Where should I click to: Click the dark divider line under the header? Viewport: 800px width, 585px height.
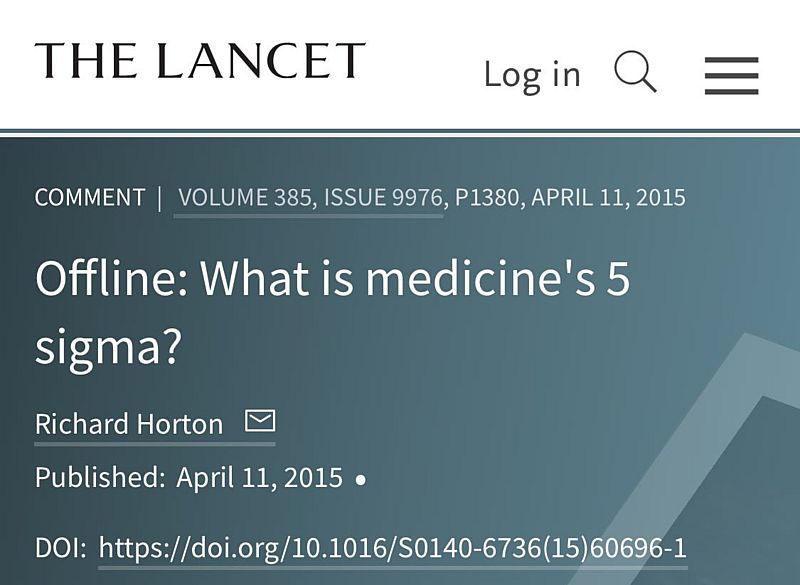click(400, 131)
